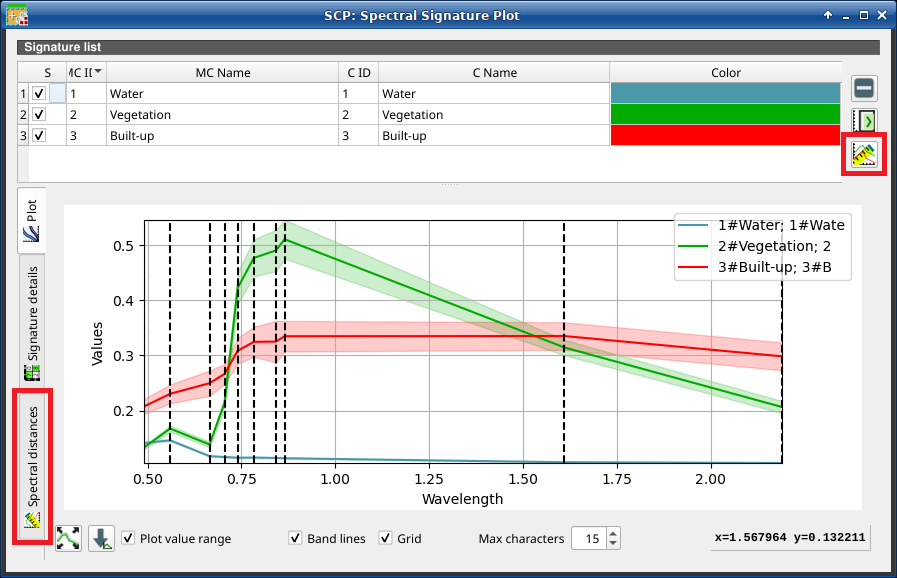Uncheck the Water signature checkbox

coord(39,94)
